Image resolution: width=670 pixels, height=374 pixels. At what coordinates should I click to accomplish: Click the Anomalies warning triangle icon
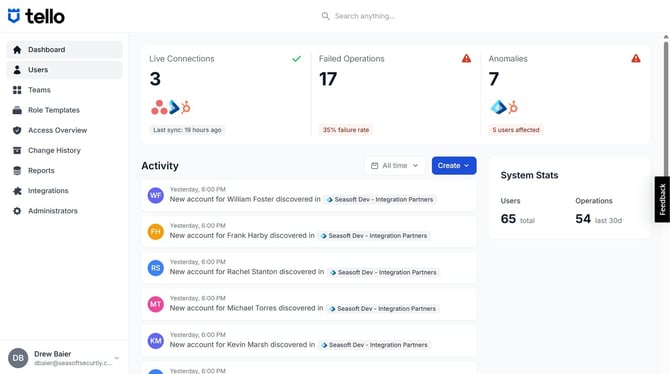(636, 59)
